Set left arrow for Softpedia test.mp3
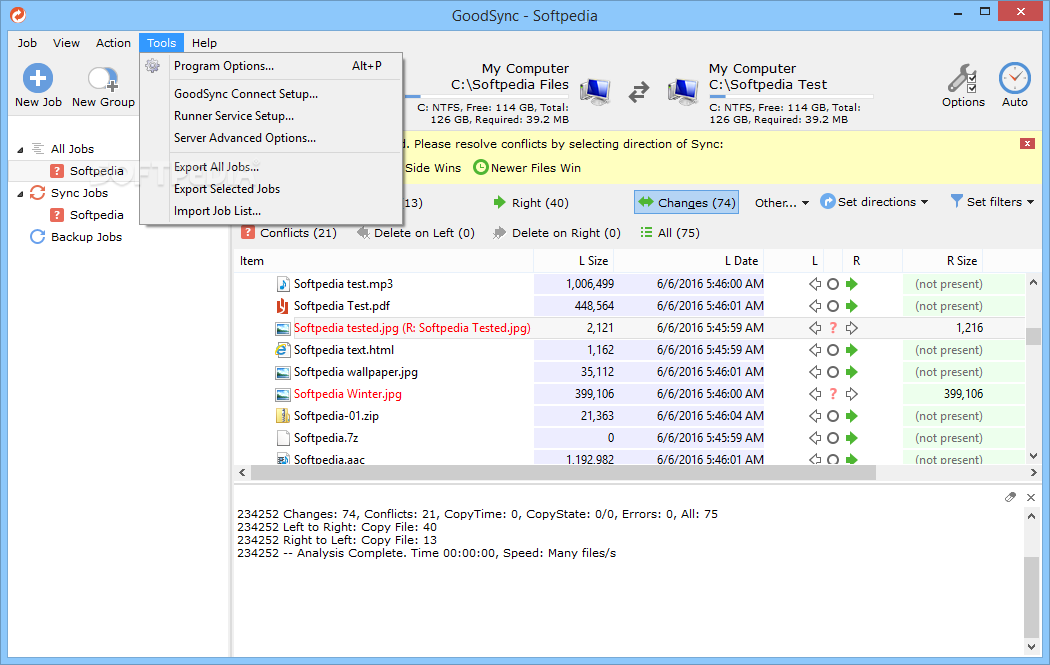The height and width of the screenshot is (665, 1050). (815, 284)
